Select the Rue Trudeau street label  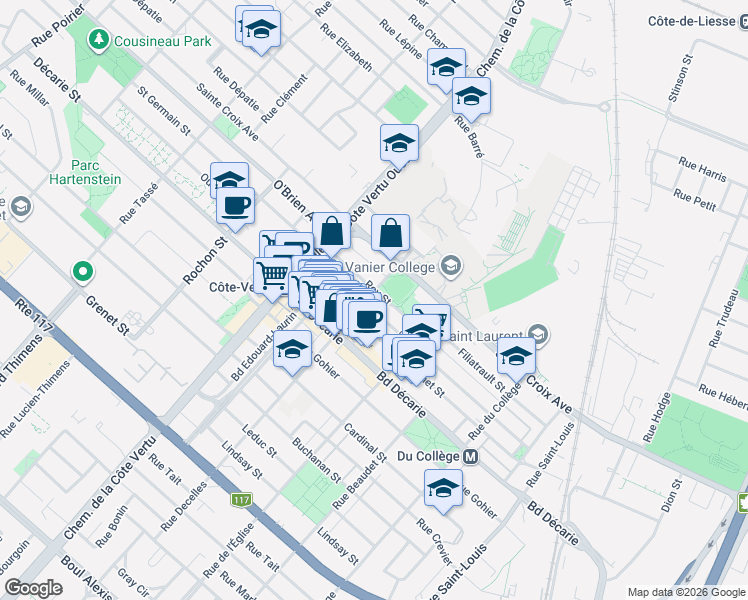coord(724,319)
